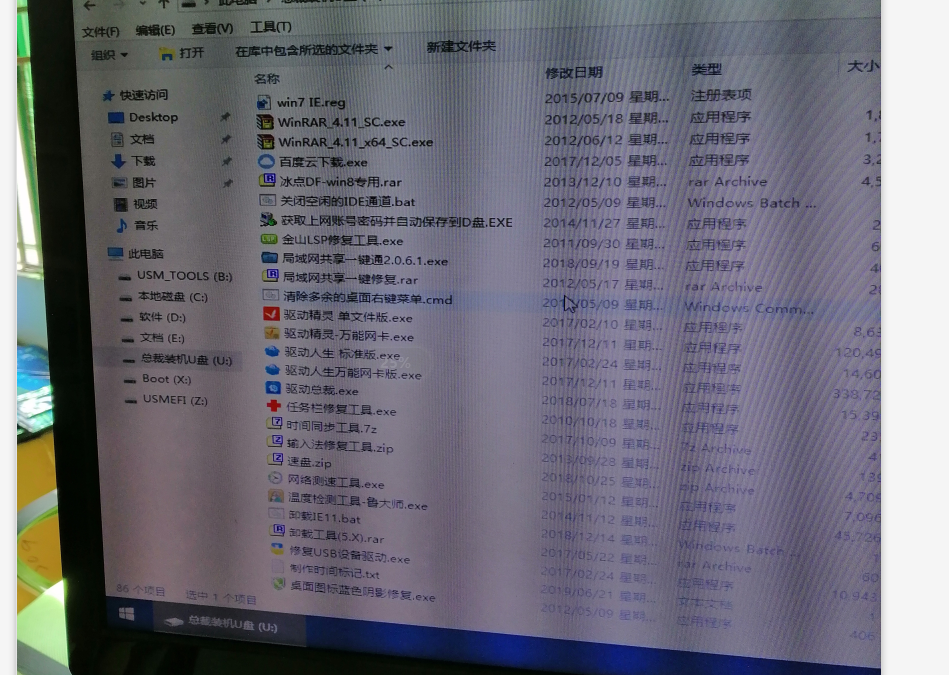This screenshot has height=675, width=949.
Task: Click 时间同步工具.7z archive icon
Action: coord(275,424)
